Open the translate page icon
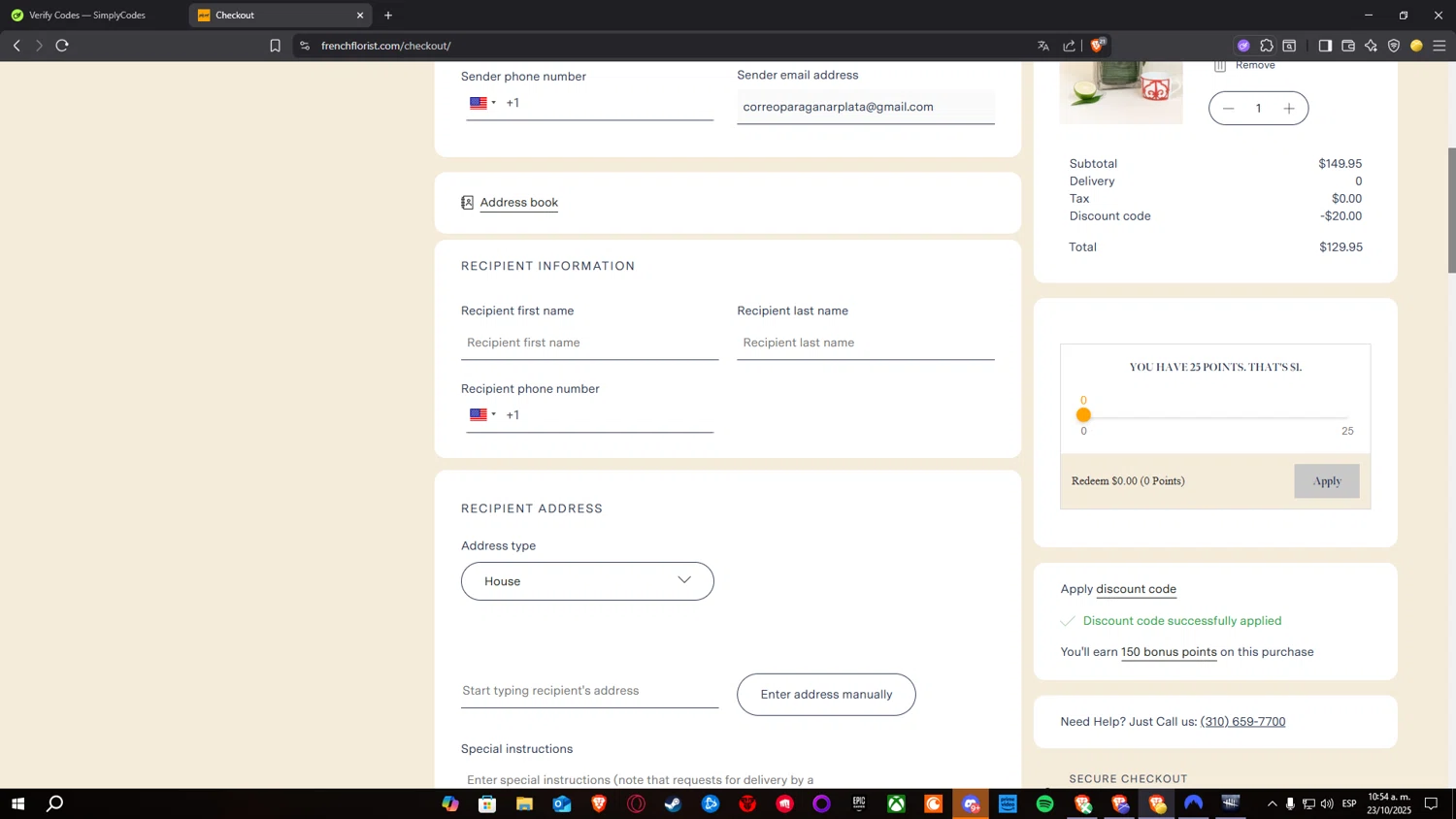Image resolution: width=1456 pixels, height=819 pixels. click(x=1043, y=46)
